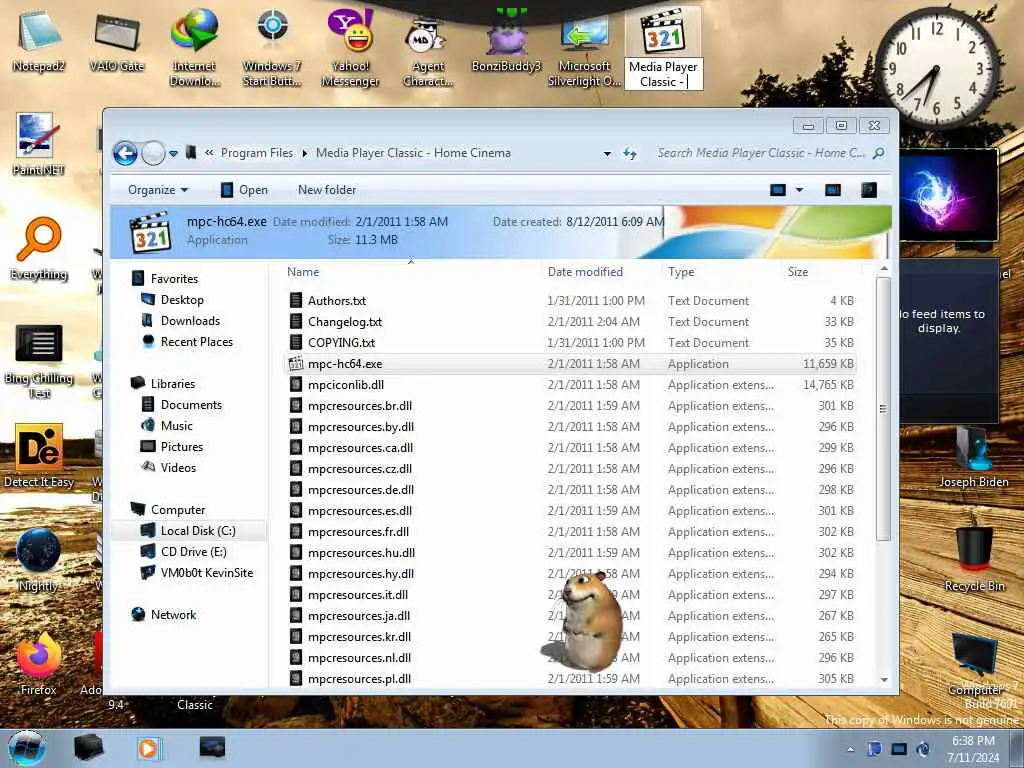1024x768 pixels.
Task: Click the search magnifier icon in Explorer
Action: point(879,153)
